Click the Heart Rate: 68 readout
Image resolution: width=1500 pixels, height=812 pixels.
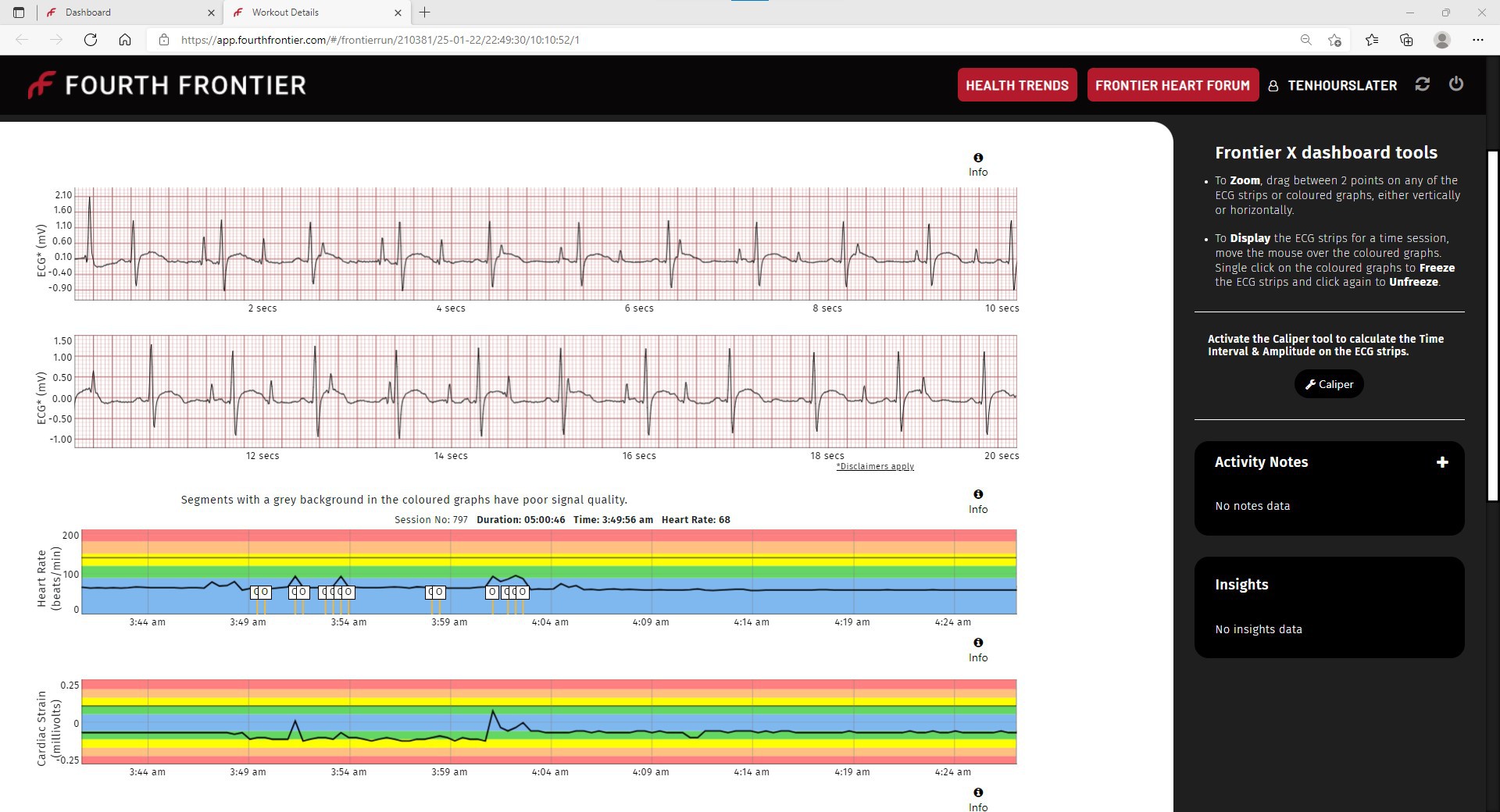696,520
